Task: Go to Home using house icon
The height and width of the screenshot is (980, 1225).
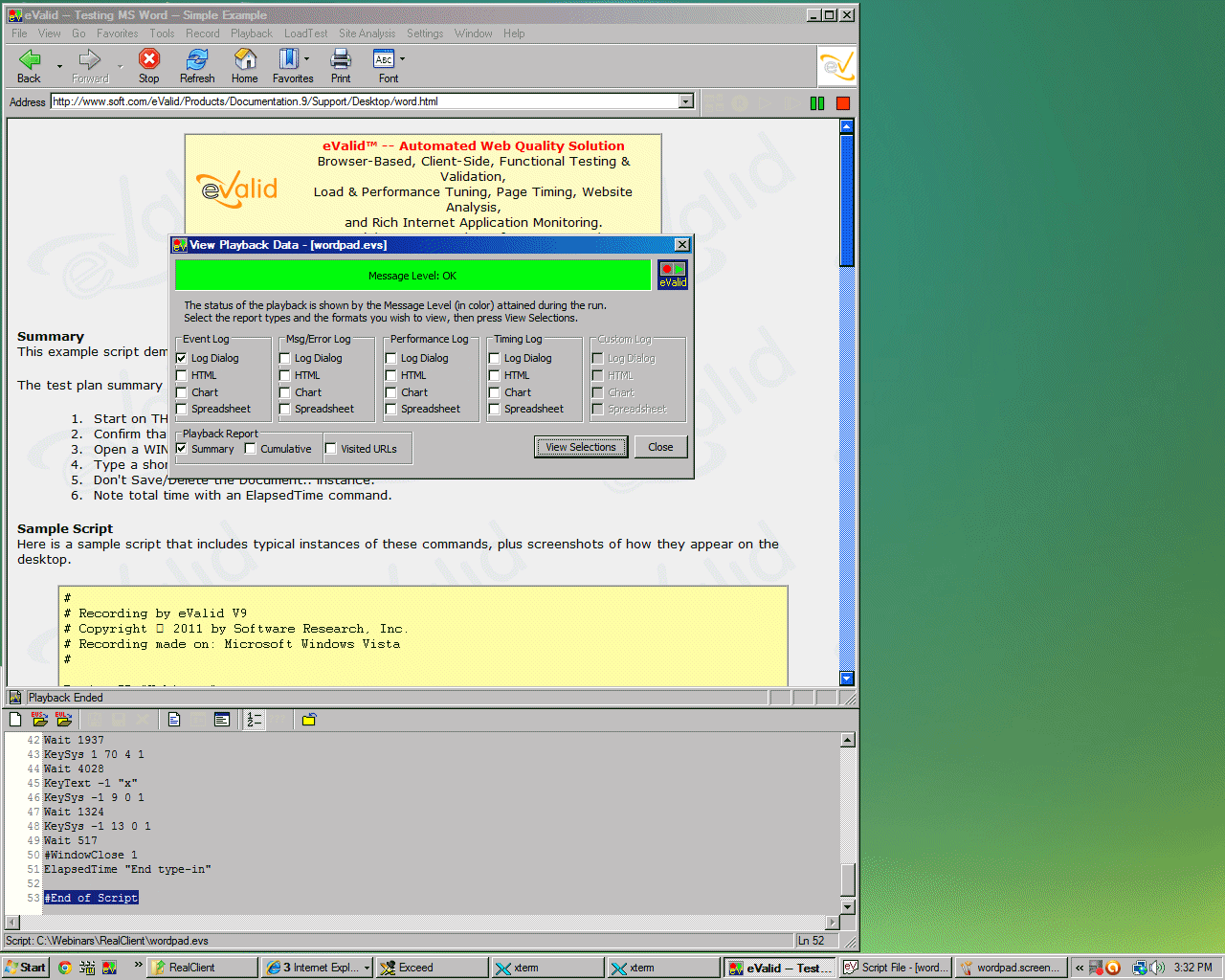Action: tap(245, 59)
